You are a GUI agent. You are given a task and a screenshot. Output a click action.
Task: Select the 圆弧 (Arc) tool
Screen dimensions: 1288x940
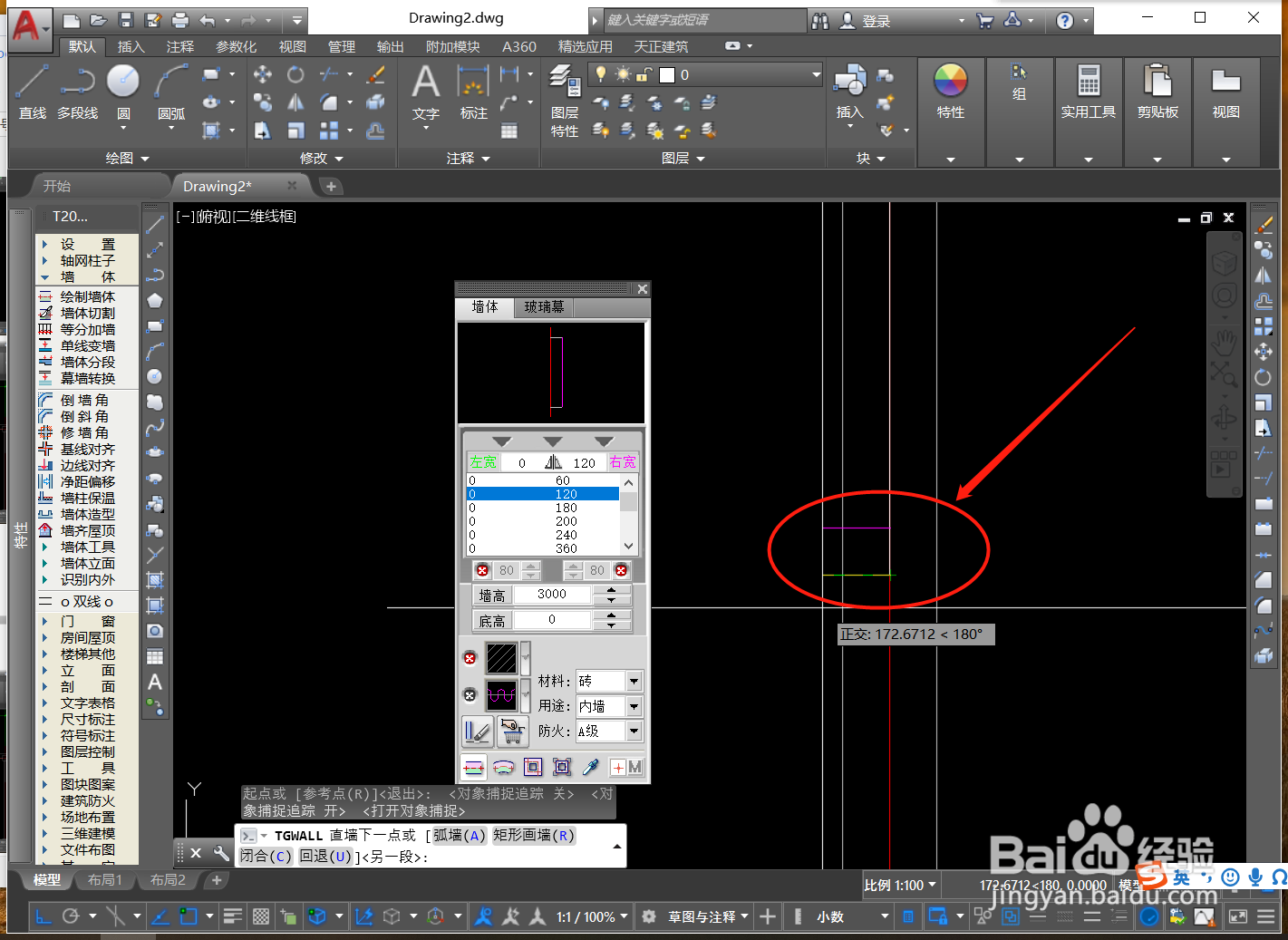[171, 91]
